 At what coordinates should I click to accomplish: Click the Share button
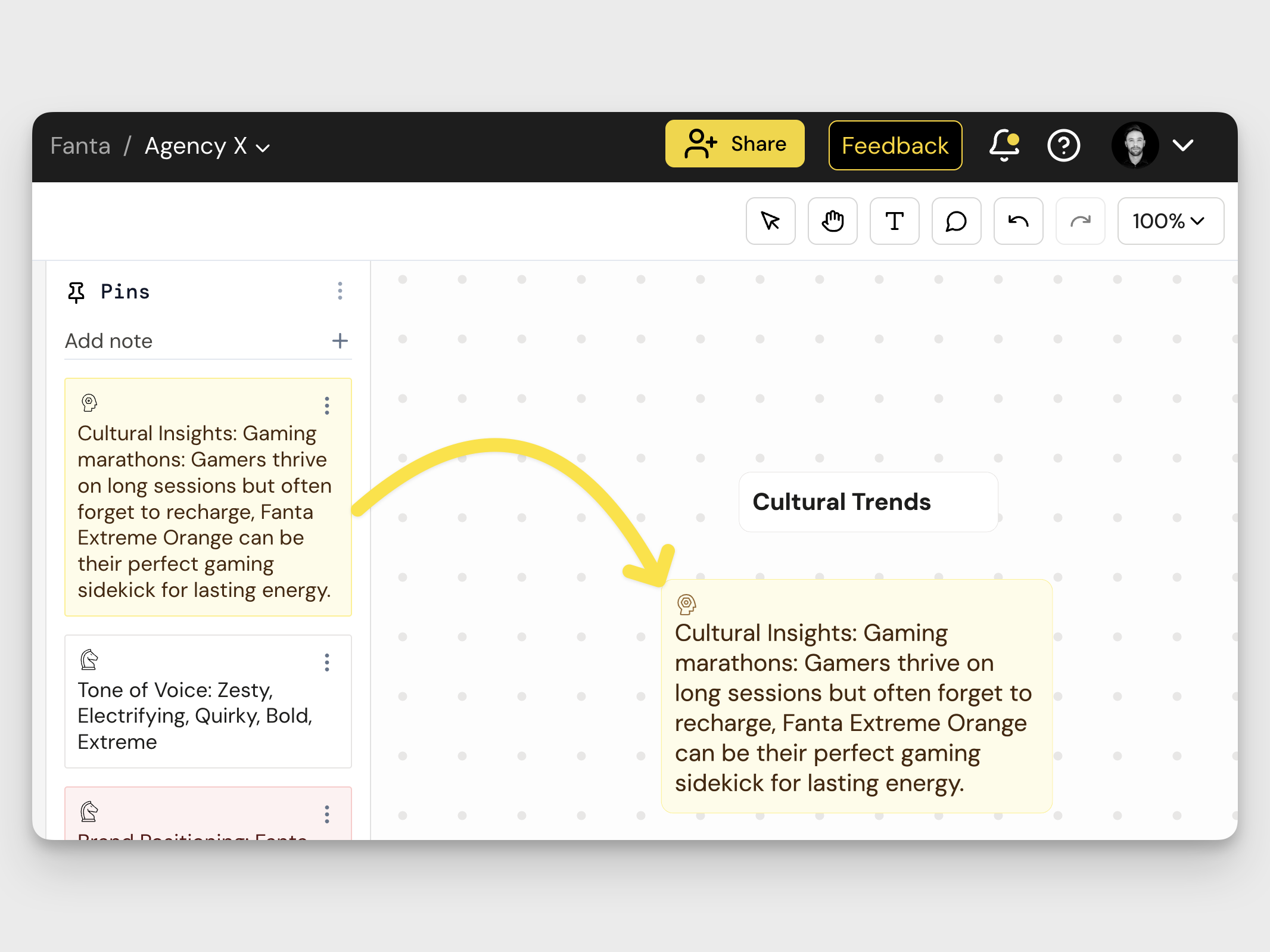point(734,144)
